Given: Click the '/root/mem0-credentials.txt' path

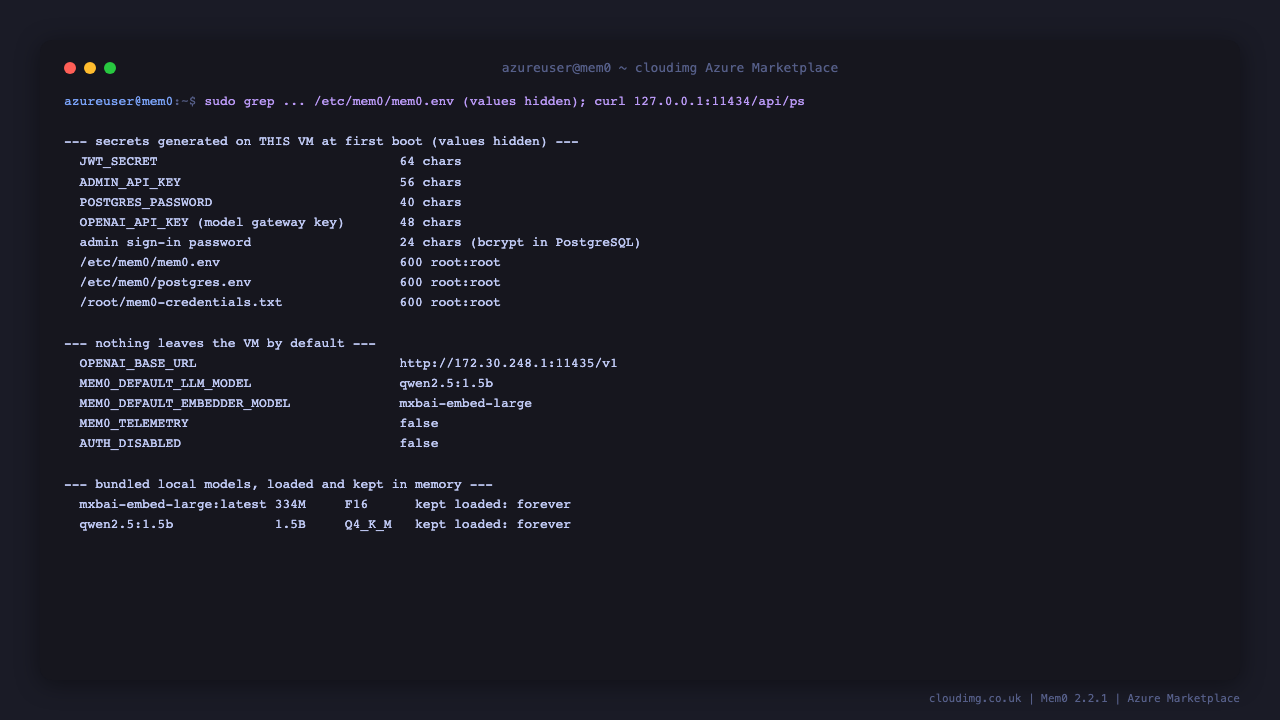Looking at the screenshot, I should tap(181, 302).
